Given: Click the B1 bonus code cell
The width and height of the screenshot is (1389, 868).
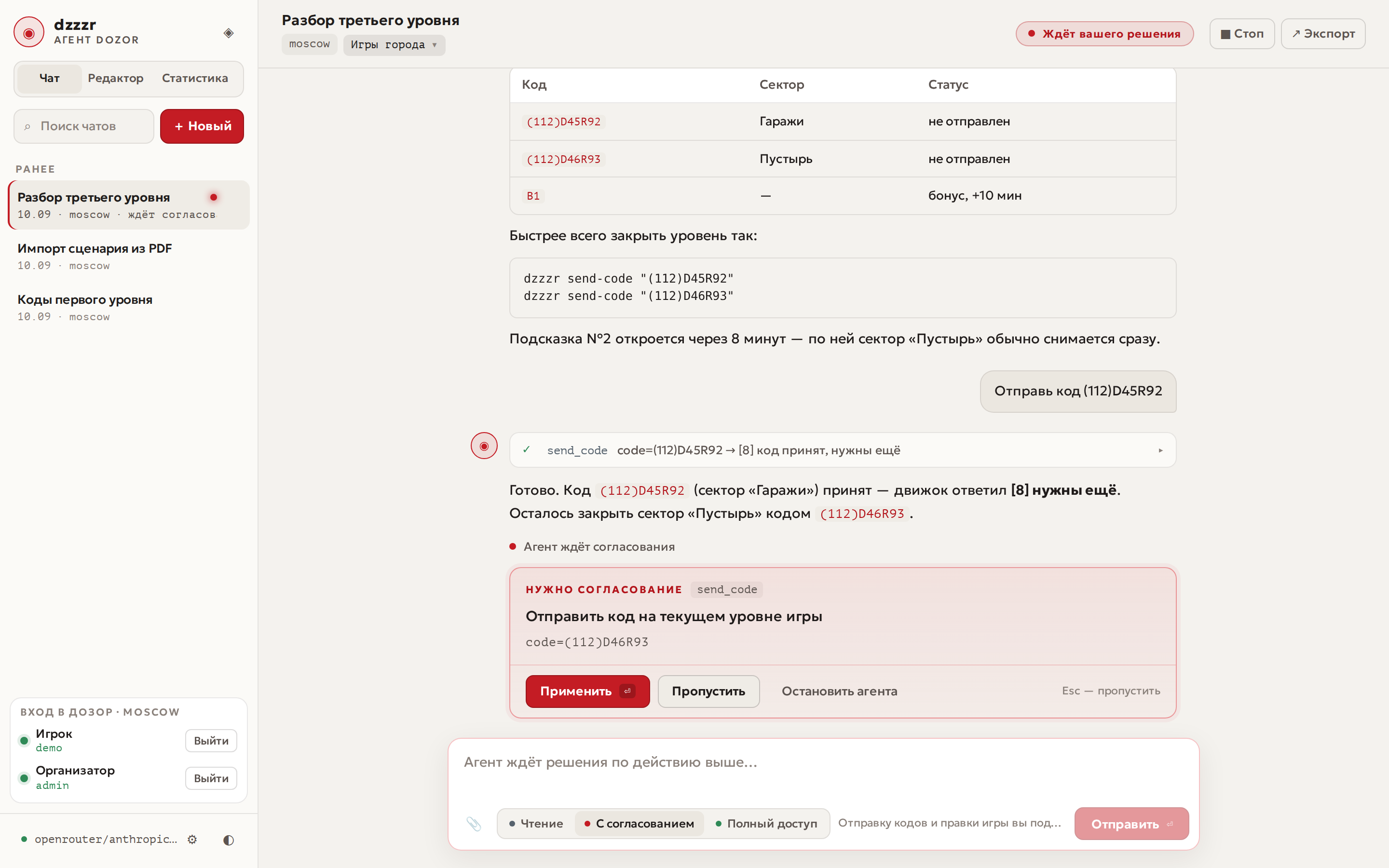Looking at the screenshot, I should (533, 196).
